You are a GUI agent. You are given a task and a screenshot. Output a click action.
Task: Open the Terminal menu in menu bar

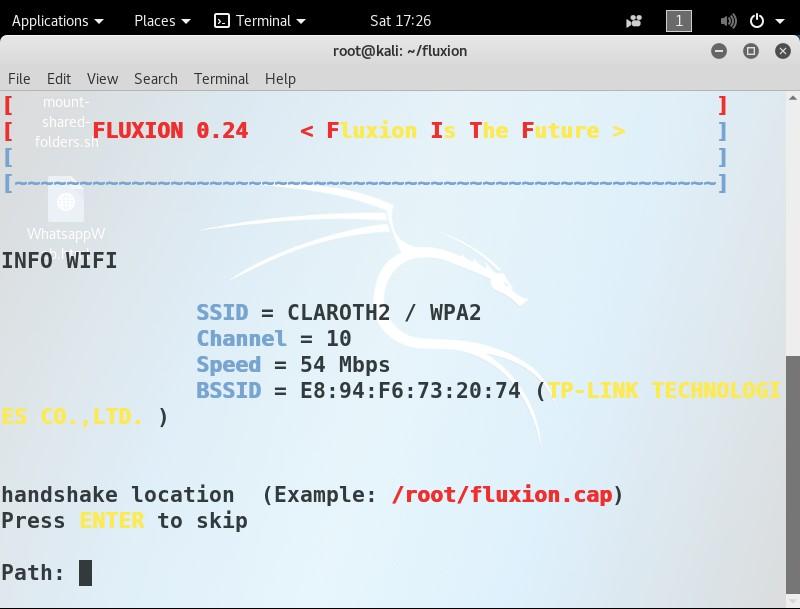coord(221,79)
